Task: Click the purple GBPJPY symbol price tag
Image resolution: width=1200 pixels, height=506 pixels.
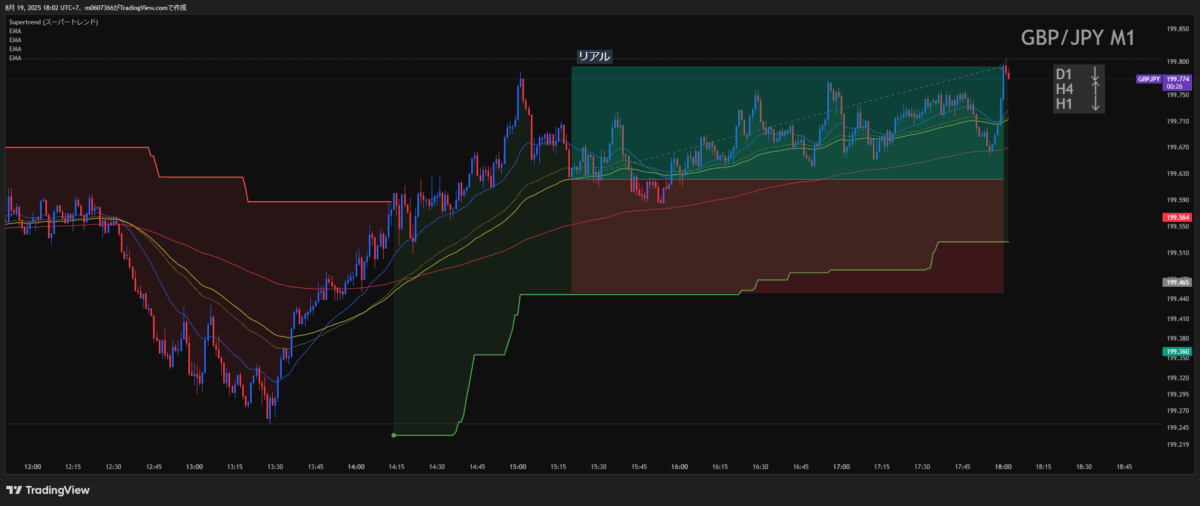Action: pos(1149,79)
